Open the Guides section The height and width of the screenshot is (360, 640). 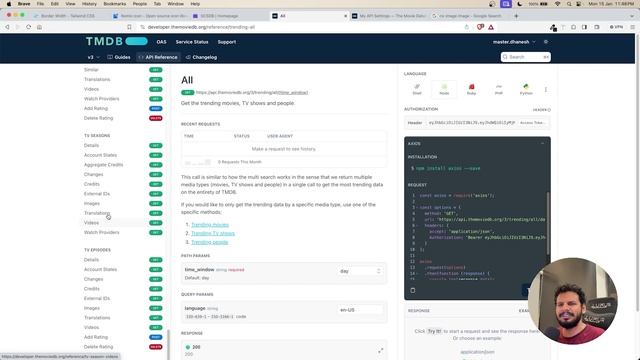click(119, 57)
